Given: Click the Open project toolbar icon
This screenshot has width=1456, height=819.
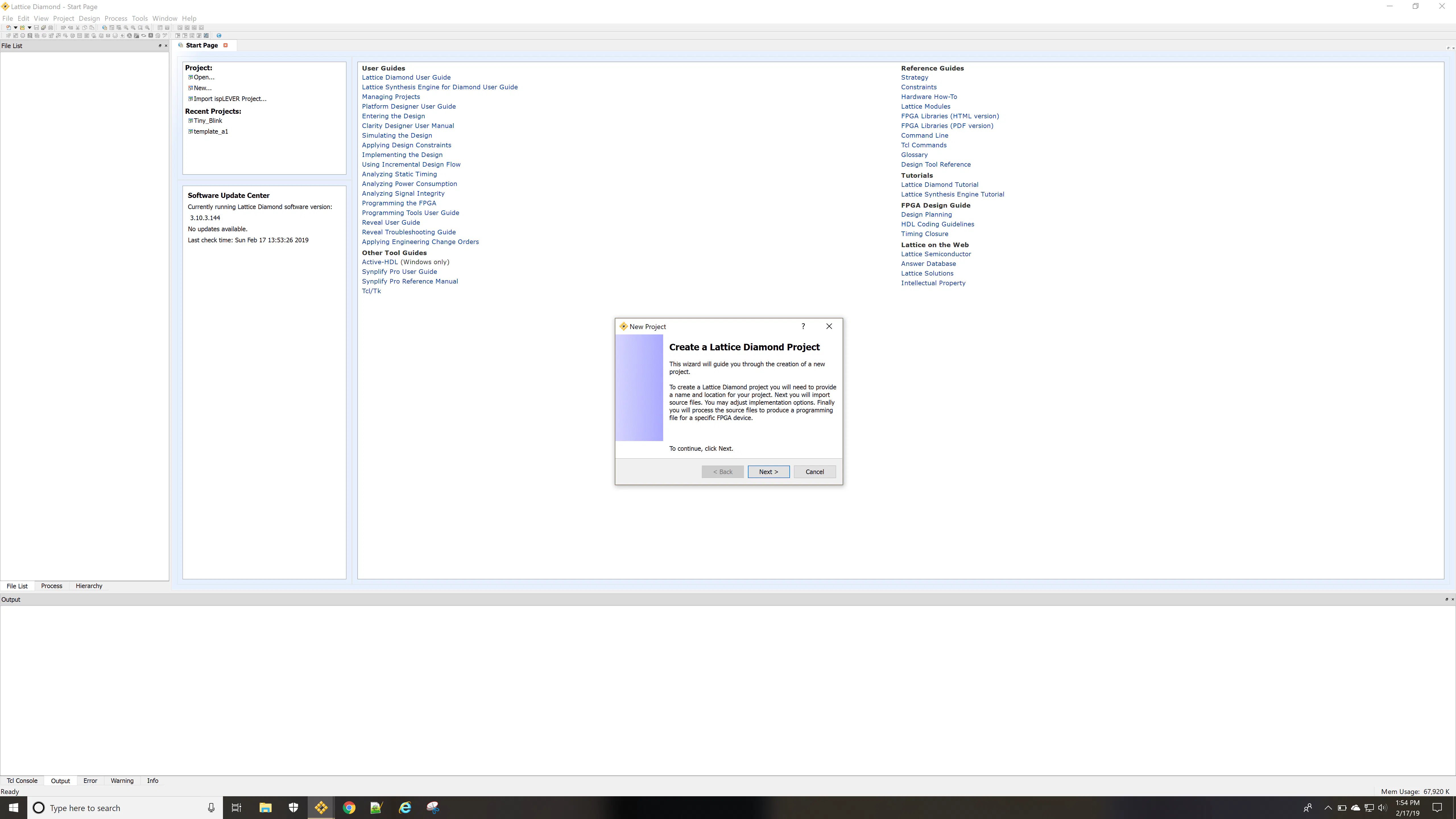Looking at the screenshot, I should point(23,28).
